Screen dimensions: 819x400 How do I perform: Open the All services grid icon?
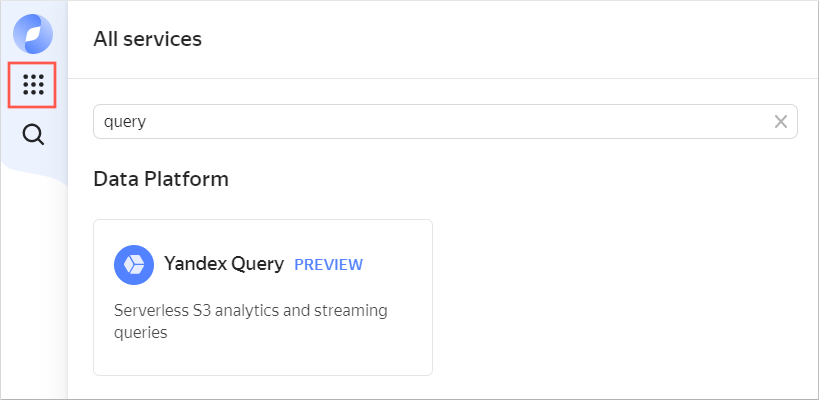(33, 85)
